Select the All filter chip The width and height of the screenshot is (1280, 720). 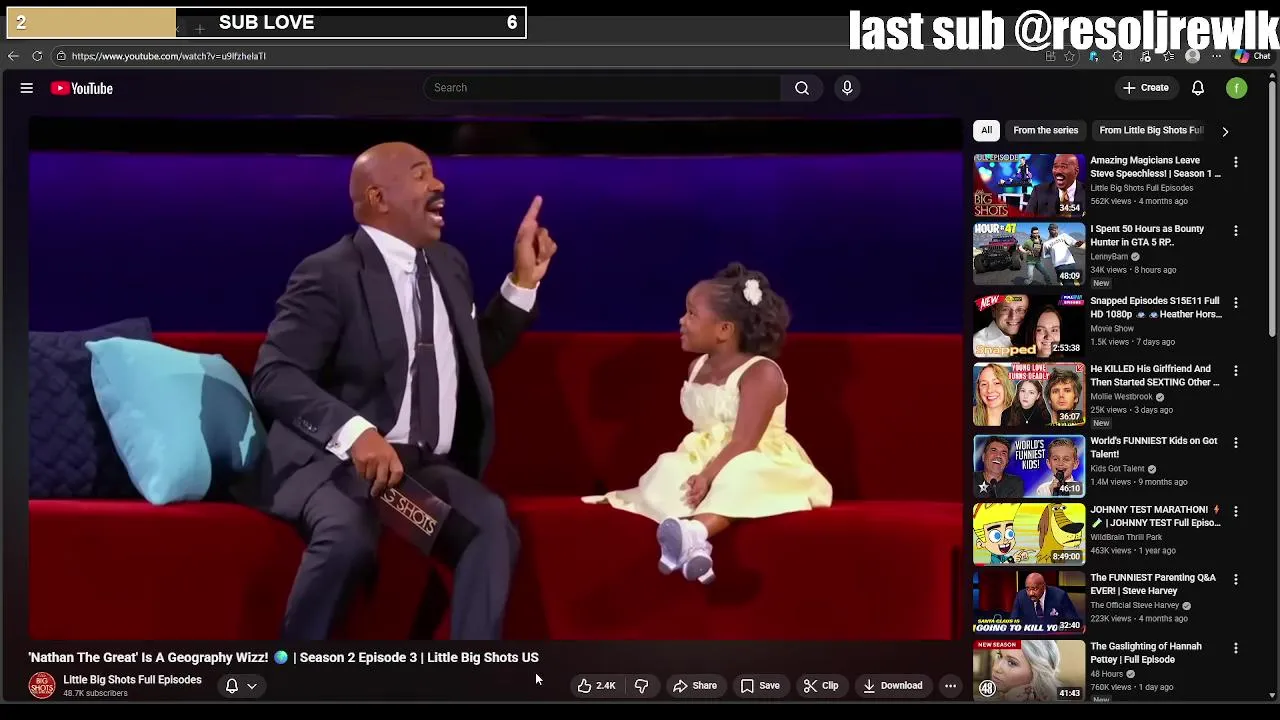[986, 130]
